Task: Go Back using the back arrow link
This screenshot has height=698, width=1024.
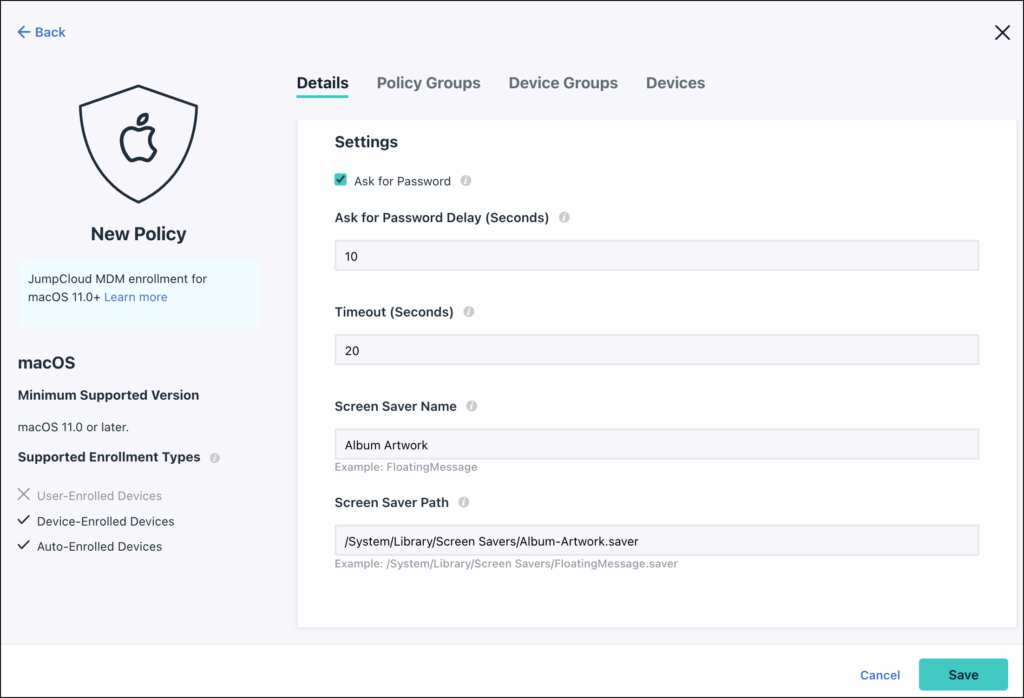Action: click(x=42, y=32)
